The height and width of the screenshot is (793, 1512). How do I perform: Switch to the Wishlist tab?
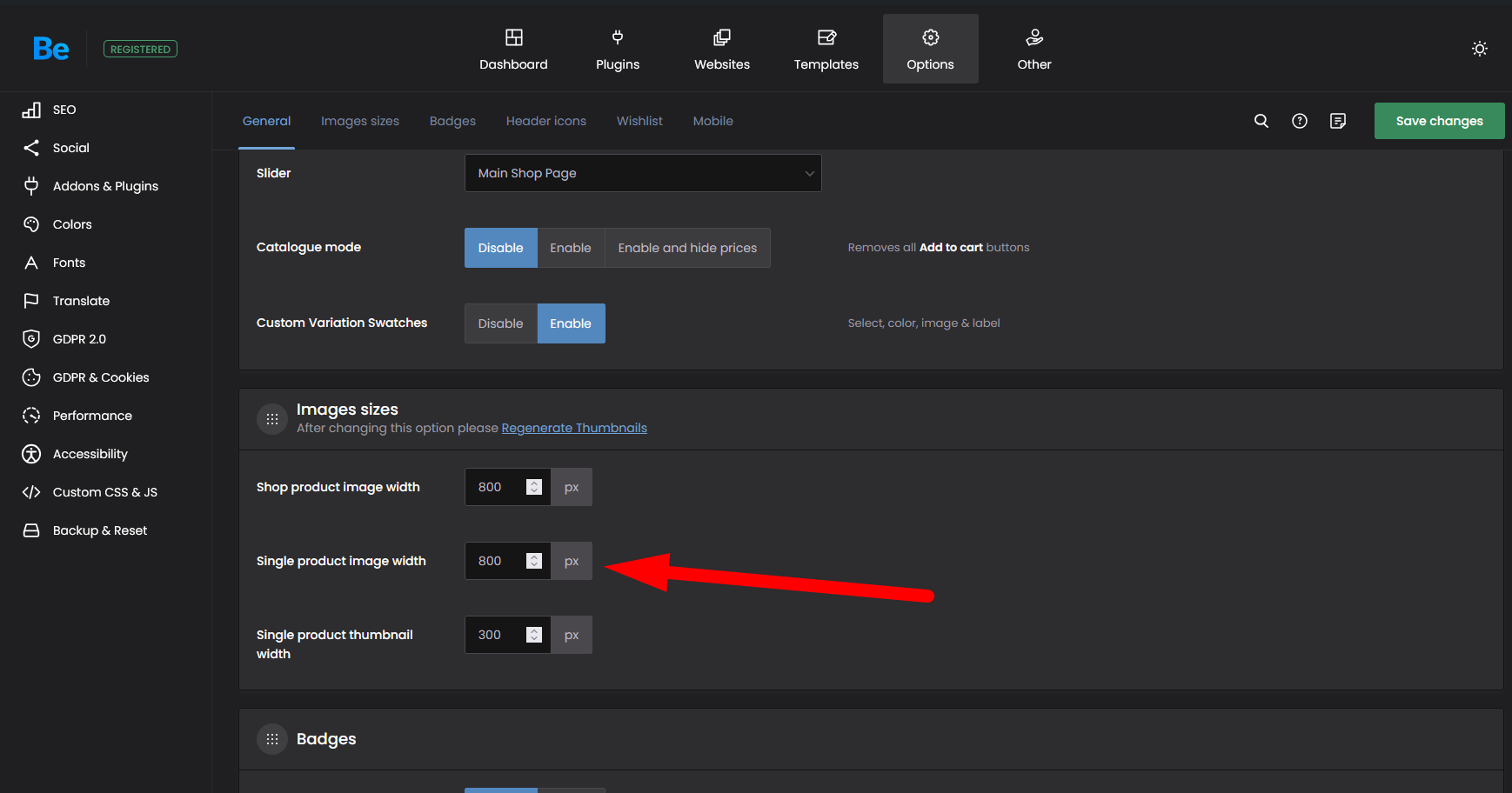[639, 121]
